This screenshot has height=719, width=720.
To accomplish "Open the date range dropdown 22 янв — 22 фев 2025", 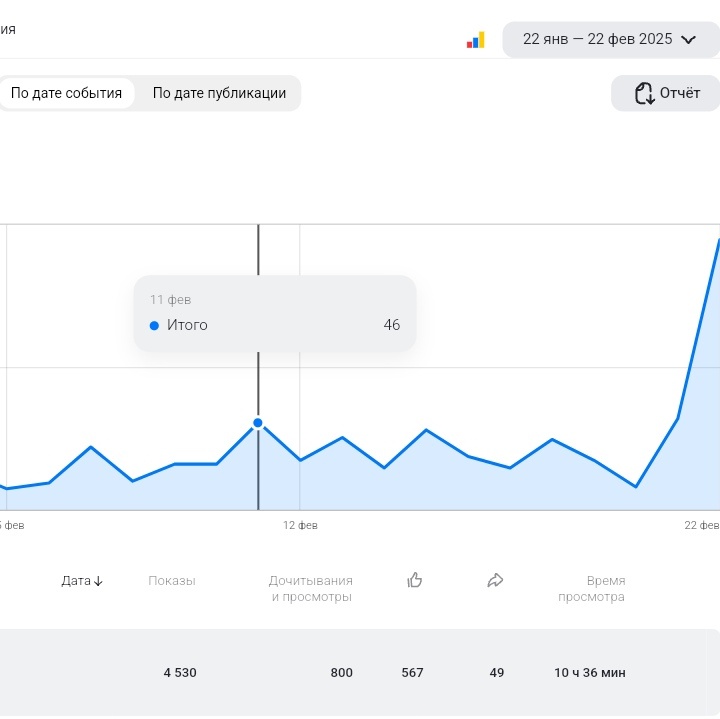I will 611,39.
